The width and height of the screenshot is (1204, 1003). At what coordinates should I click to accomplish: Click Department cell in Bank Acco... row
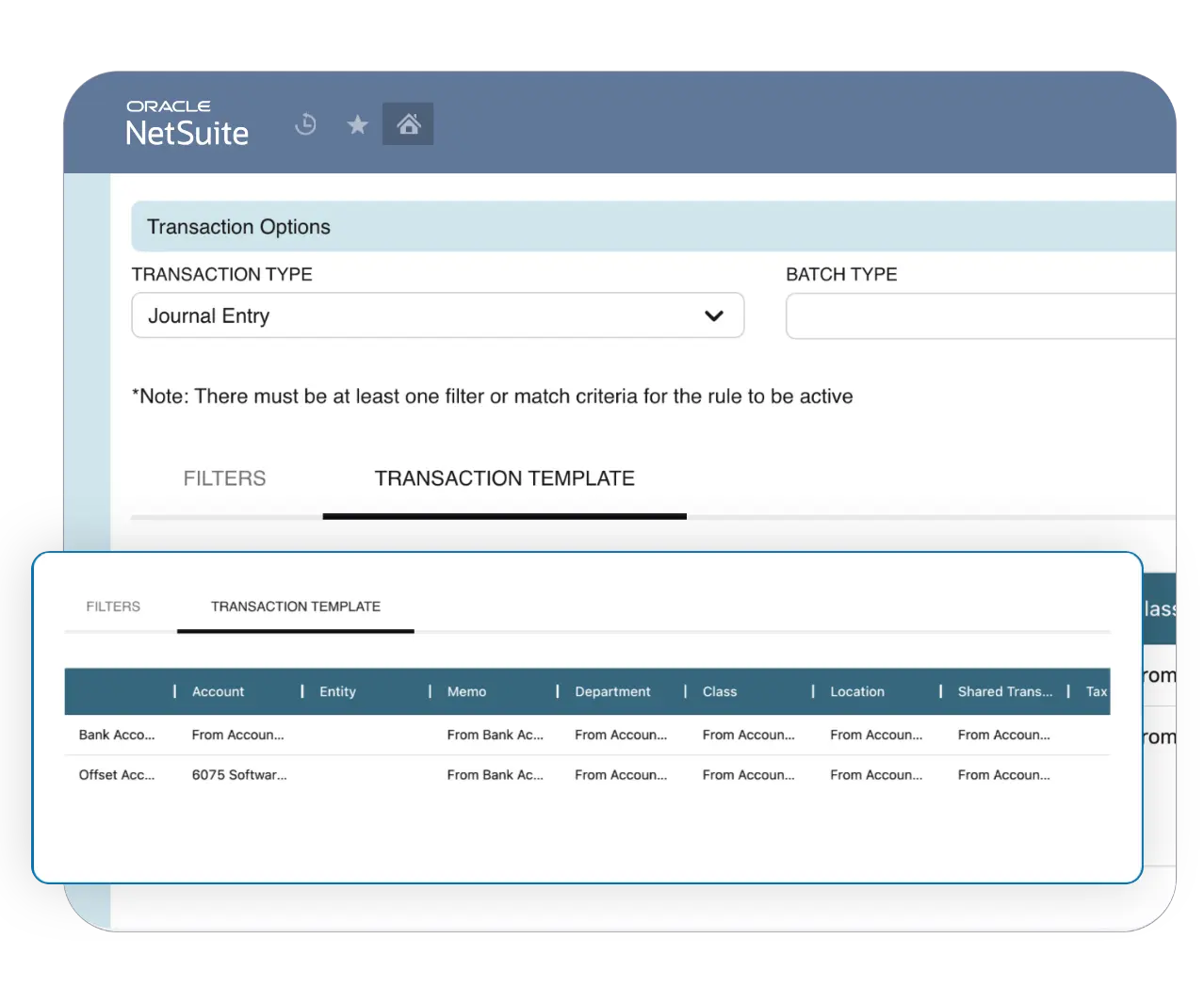[621, 735]
